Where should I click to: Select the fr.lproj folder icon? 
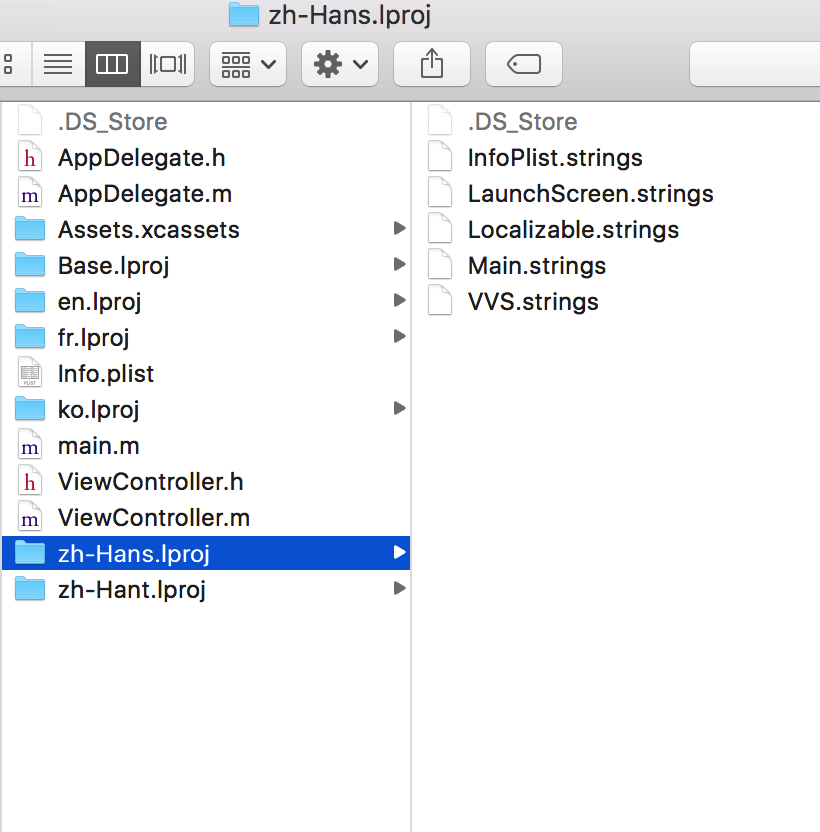tap(30, 337)
